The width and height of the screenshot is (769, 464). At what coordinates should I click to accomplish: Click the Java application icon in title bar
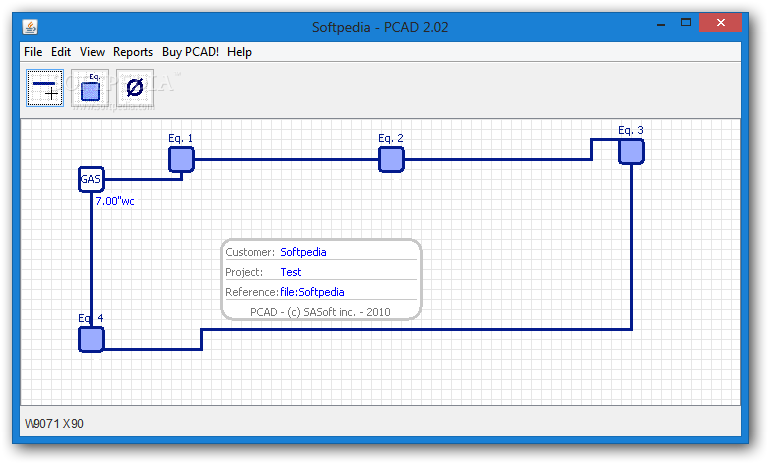pos(30,26)
